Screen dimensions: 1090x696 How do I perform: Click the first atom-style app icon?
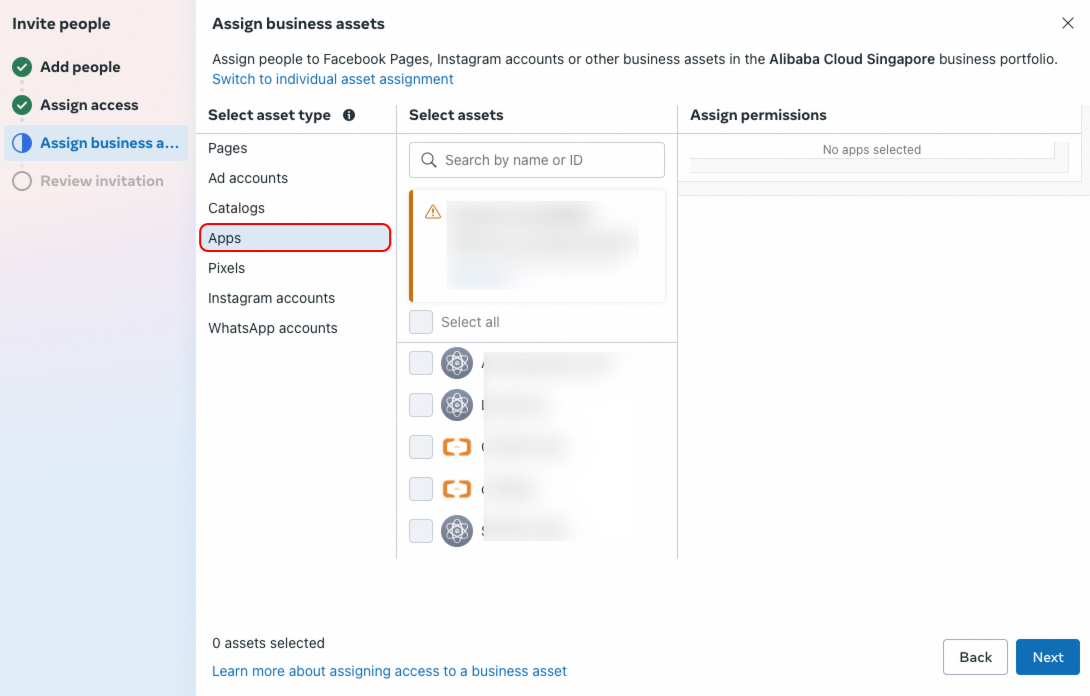(x=457, y=363)
